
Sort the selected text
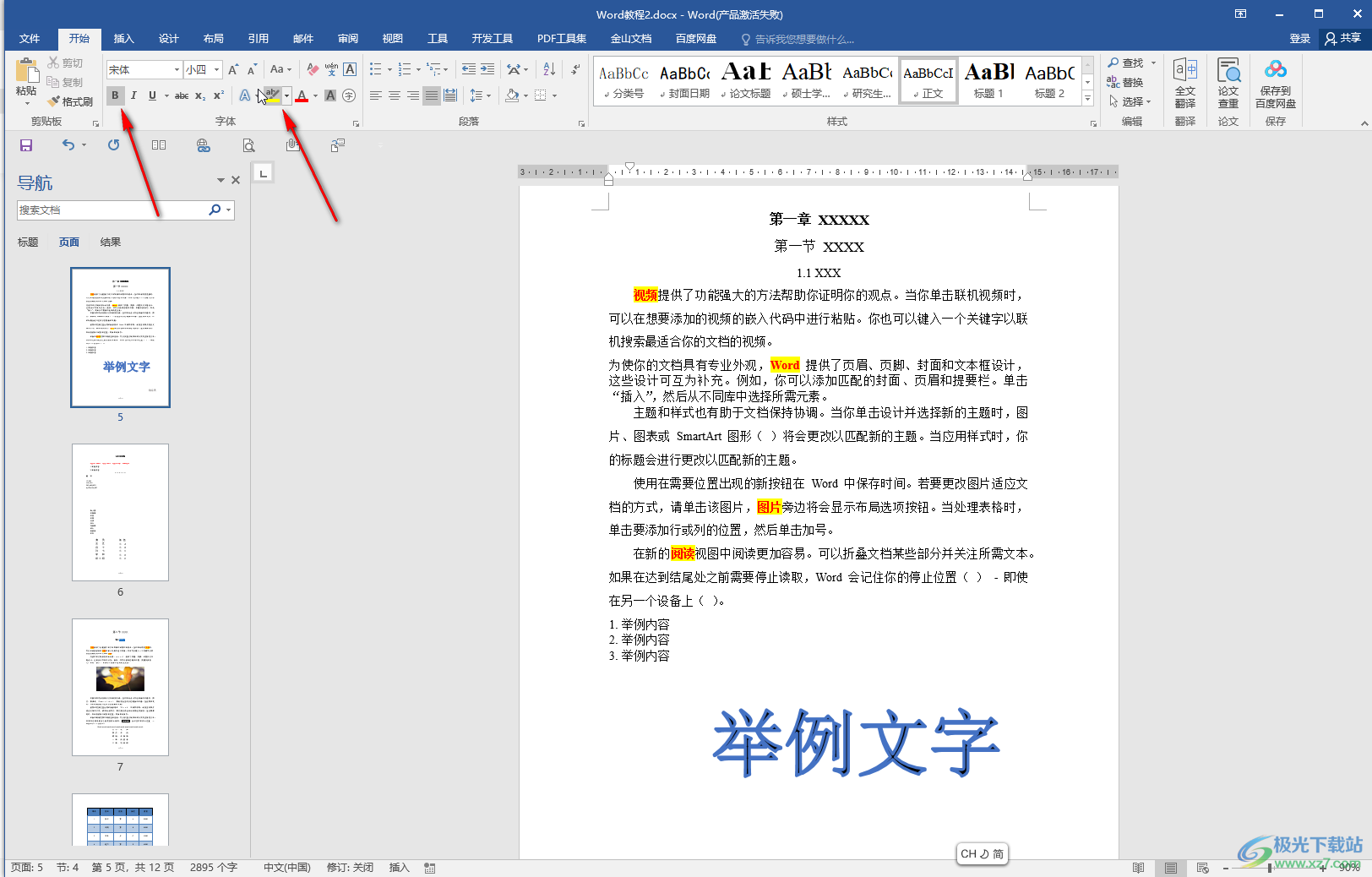coord(549,69)
